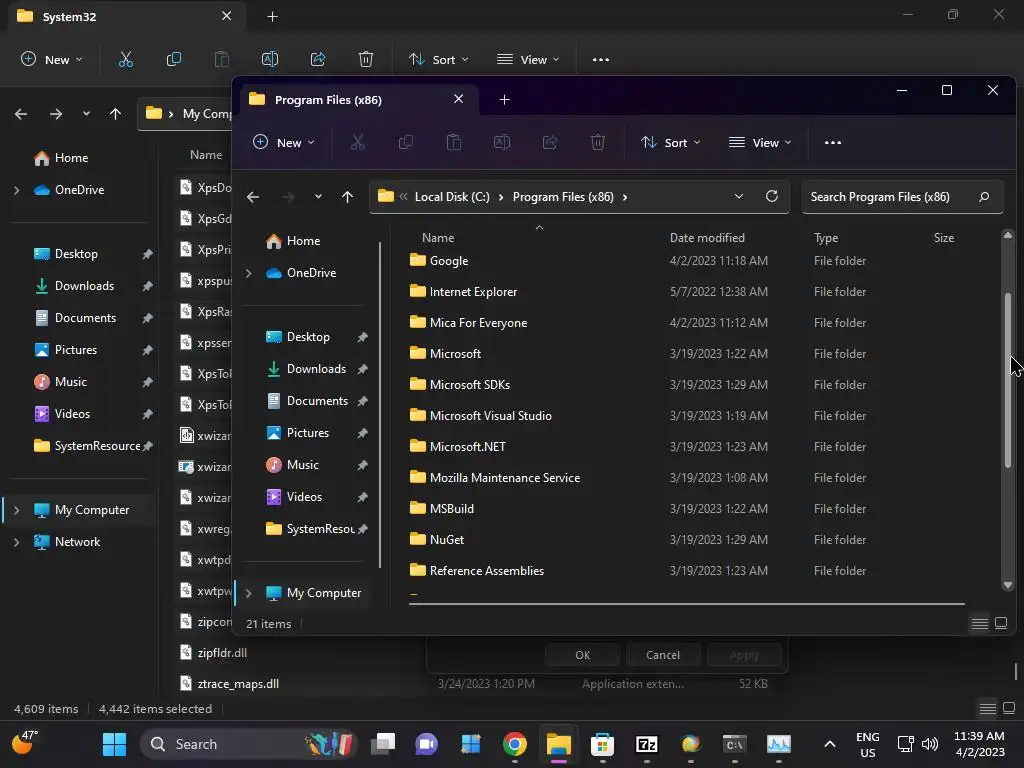The height and width of the screenshot is (768, 1024).
Task: Expand My Computer in Program Files sidebar
Action: click(x=249, y=593)
